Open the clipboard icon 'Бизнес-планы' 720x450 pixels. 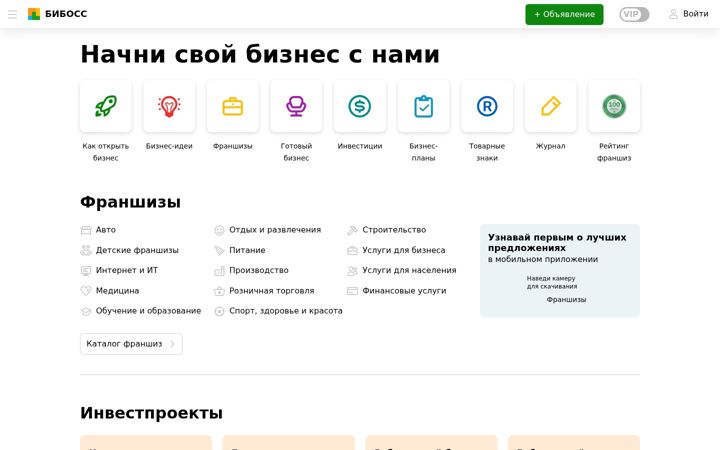(423, 106)
